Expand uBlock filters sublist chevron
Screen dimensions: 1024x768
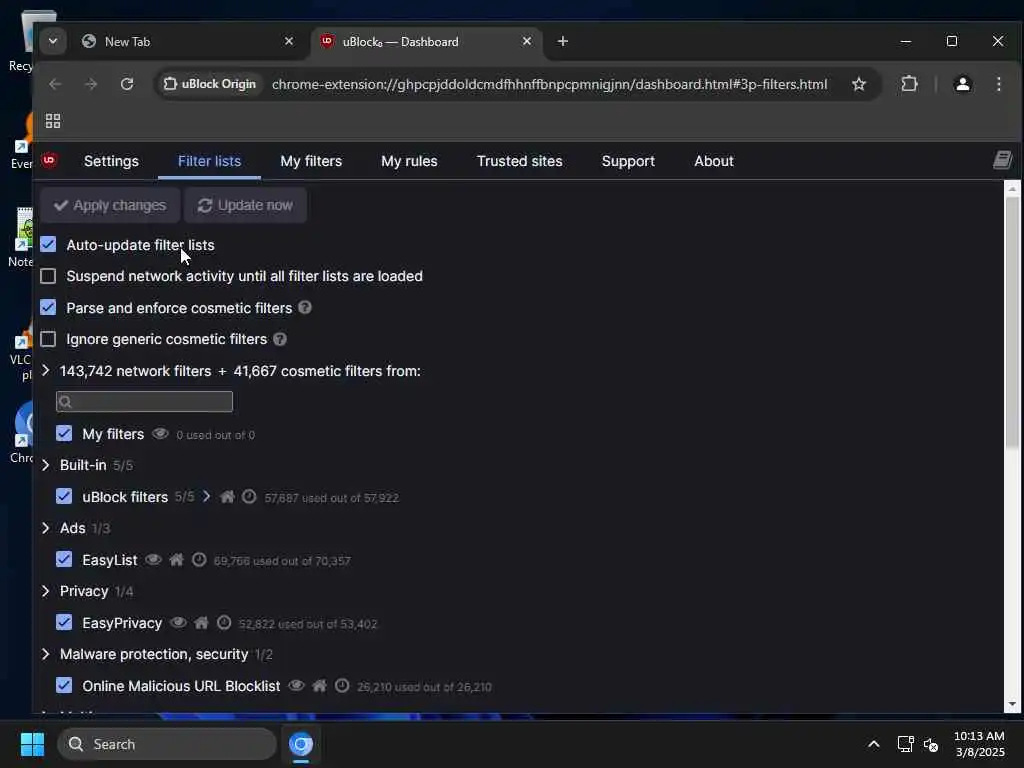[x=206, y=496]
